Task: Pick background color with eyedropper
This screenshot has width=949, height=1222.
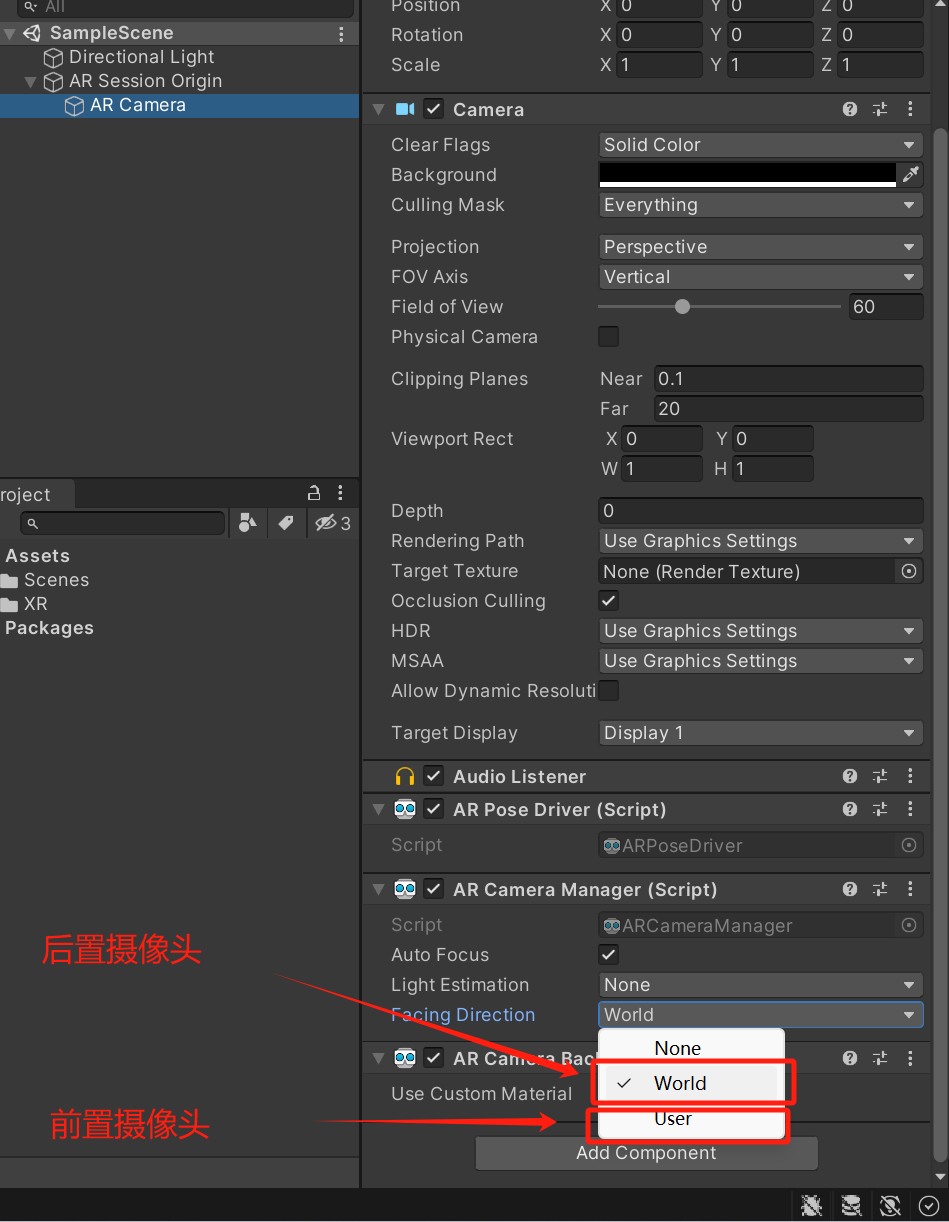Action: point(910,175)
